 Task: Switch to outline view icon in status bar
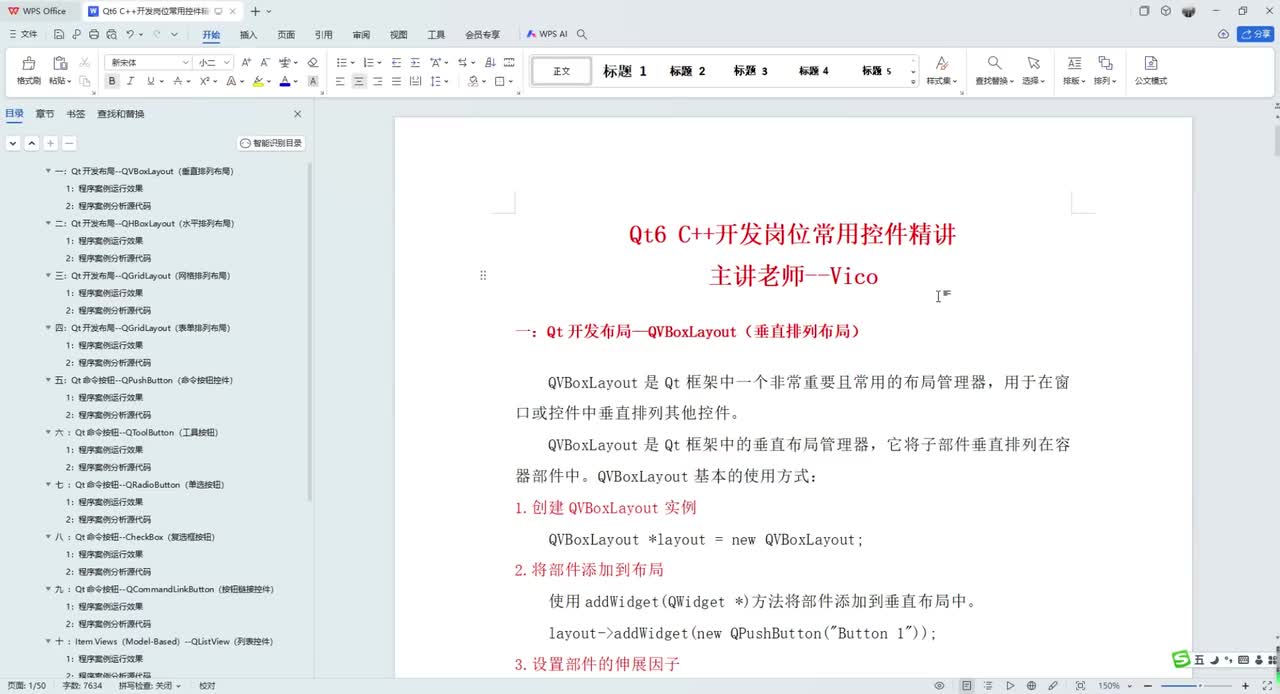[x=989, y=686]
